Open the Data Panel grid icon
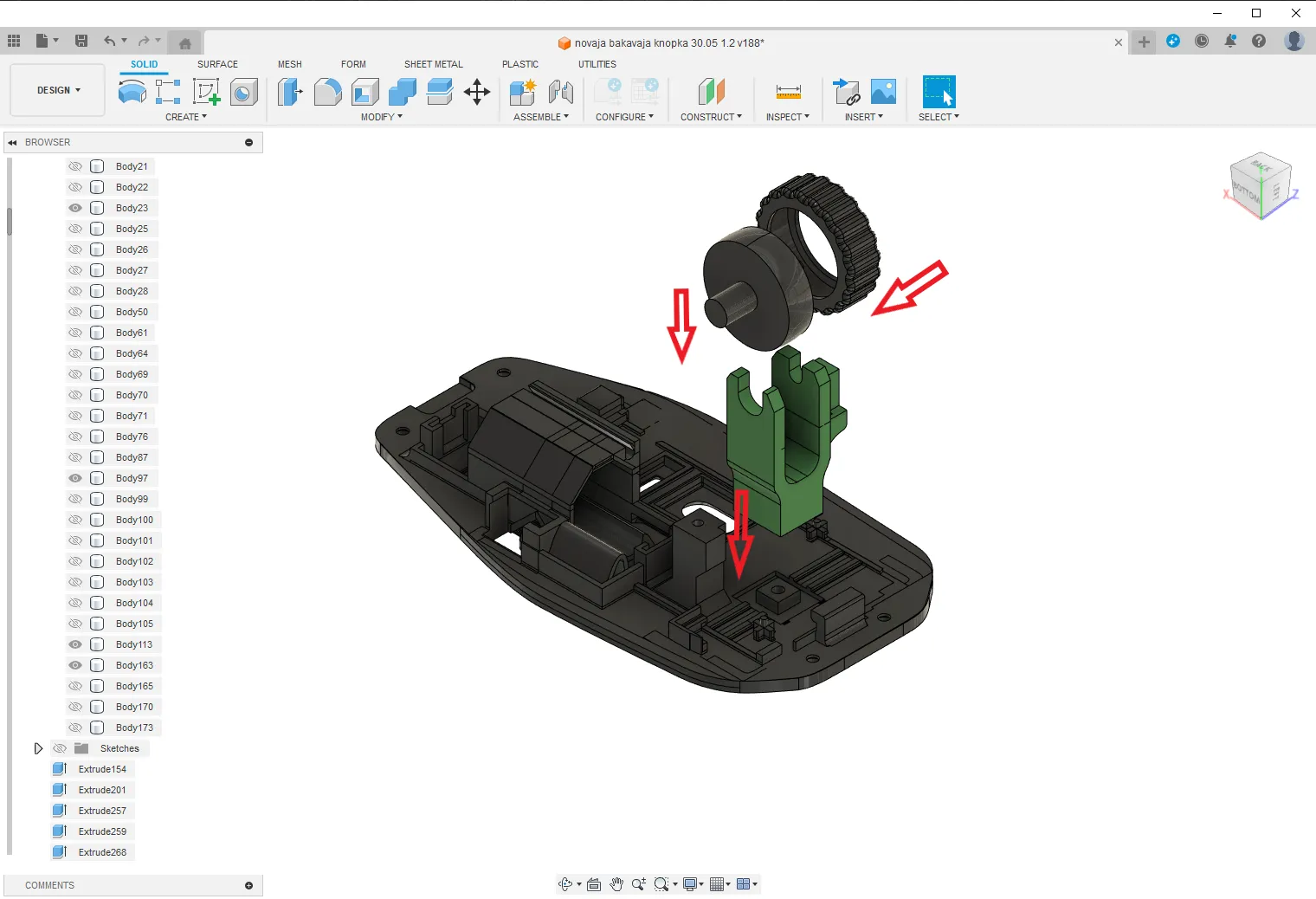The height and width of the screenshot is (899, 1316). click(14, 41)
